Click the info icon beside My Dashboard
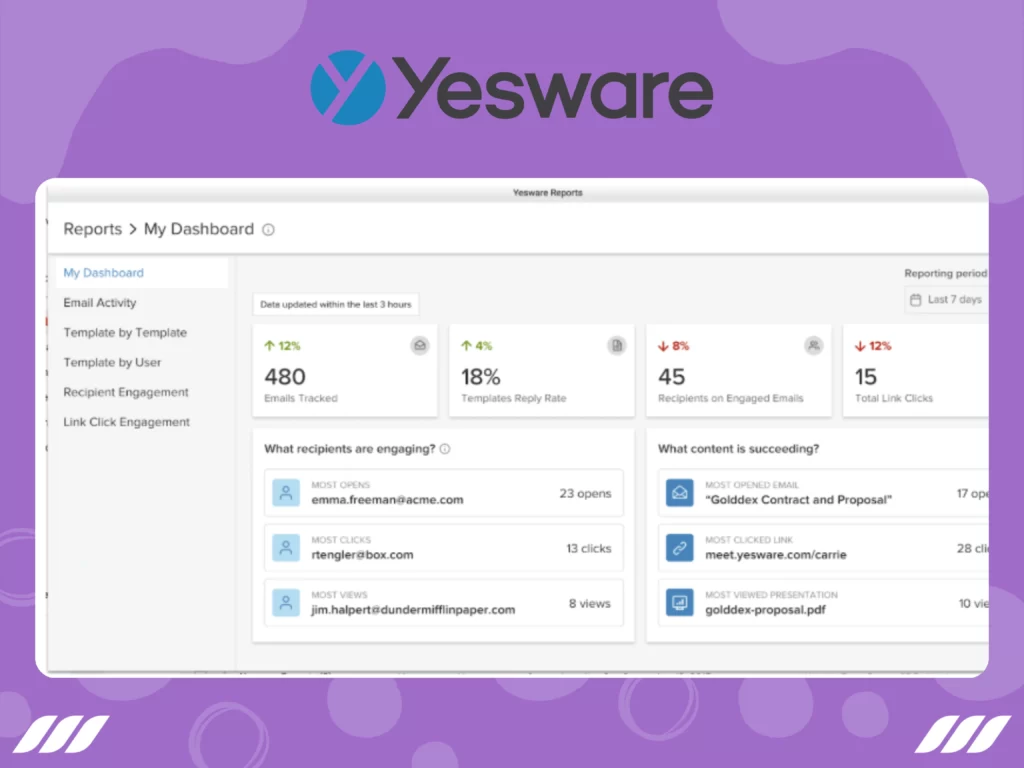Screen dimensions: 1024x768 (268, 230)
